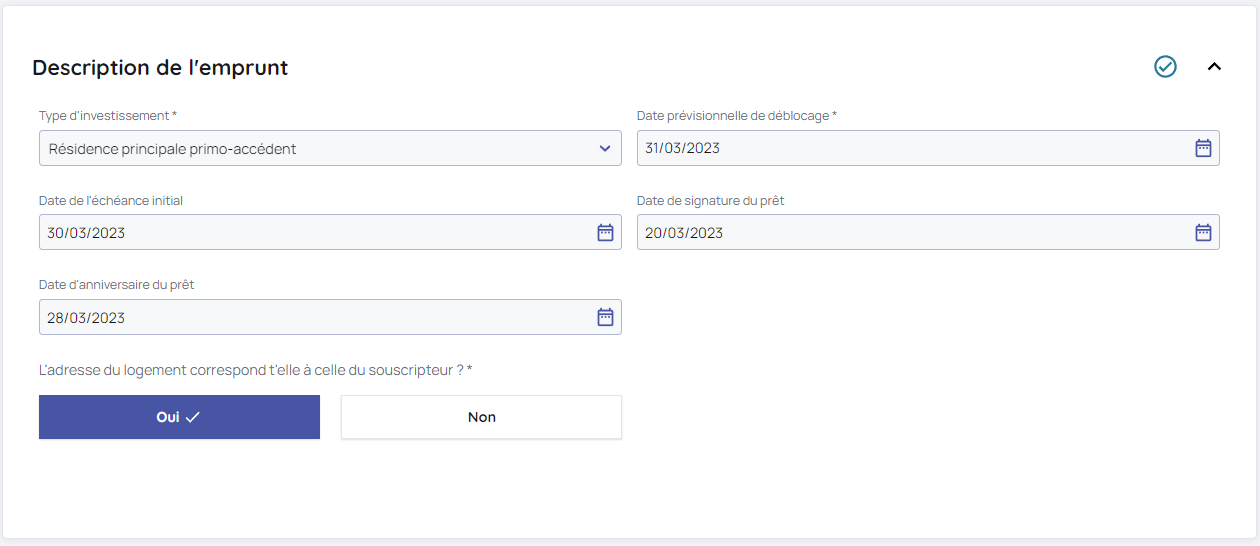Click the Date de signature du prêt label
Image resolution: width=1260 pixels, height=546 pixels.
tap(710, 201)
